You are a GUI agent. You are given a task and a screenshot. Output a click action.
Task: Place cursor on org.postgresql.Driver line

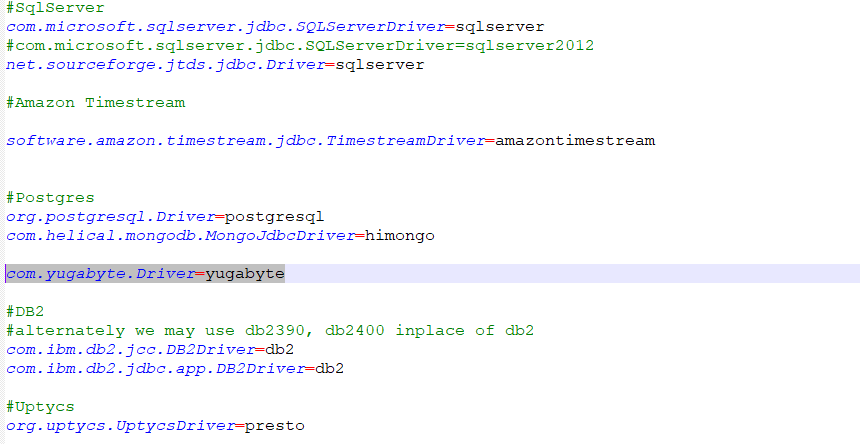[x=165, y=217]
